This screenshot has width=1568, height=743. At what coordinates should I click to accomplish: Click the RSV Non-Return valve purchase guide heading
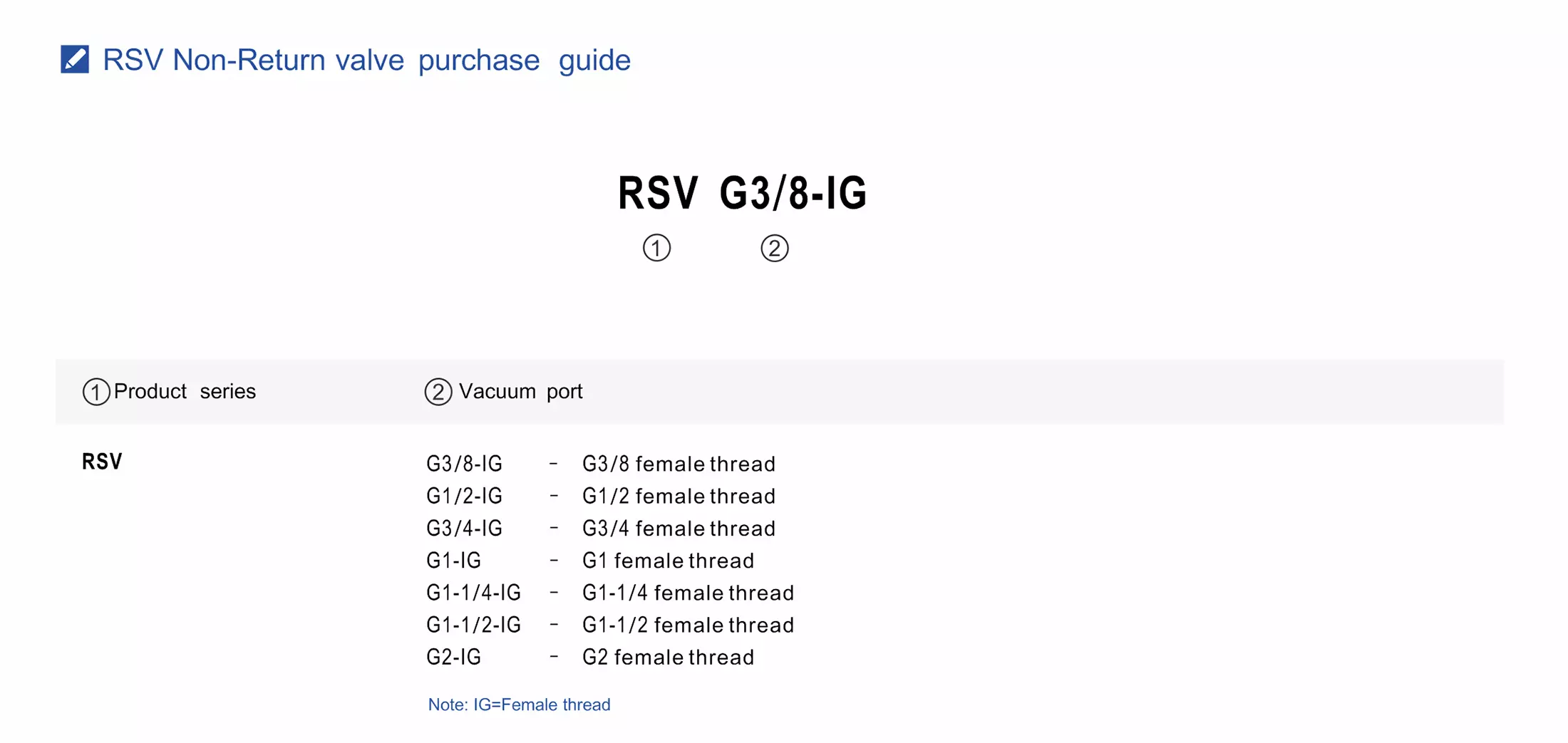(366, 60)
